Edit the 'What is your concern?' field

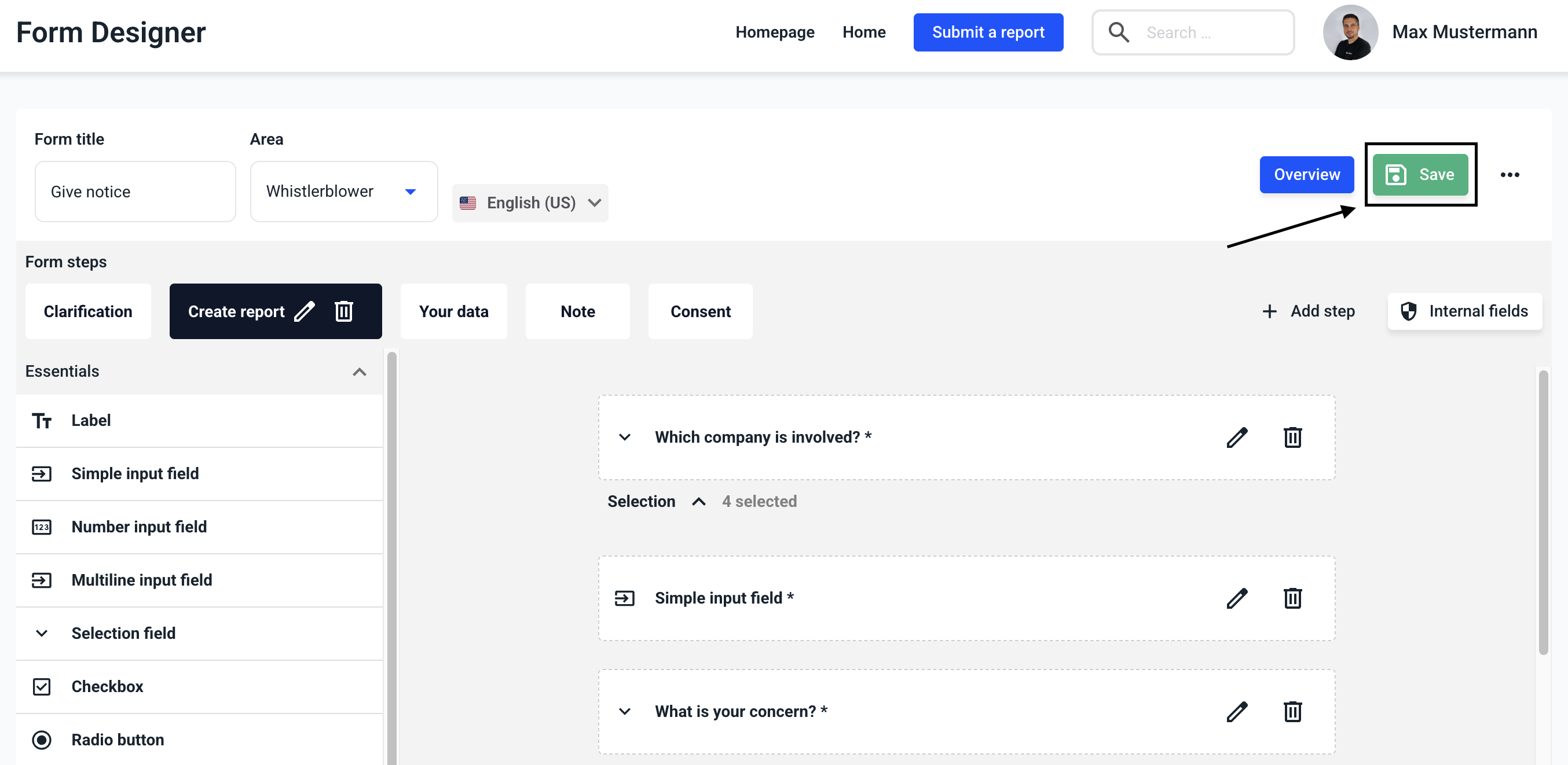click(1236, 712)
